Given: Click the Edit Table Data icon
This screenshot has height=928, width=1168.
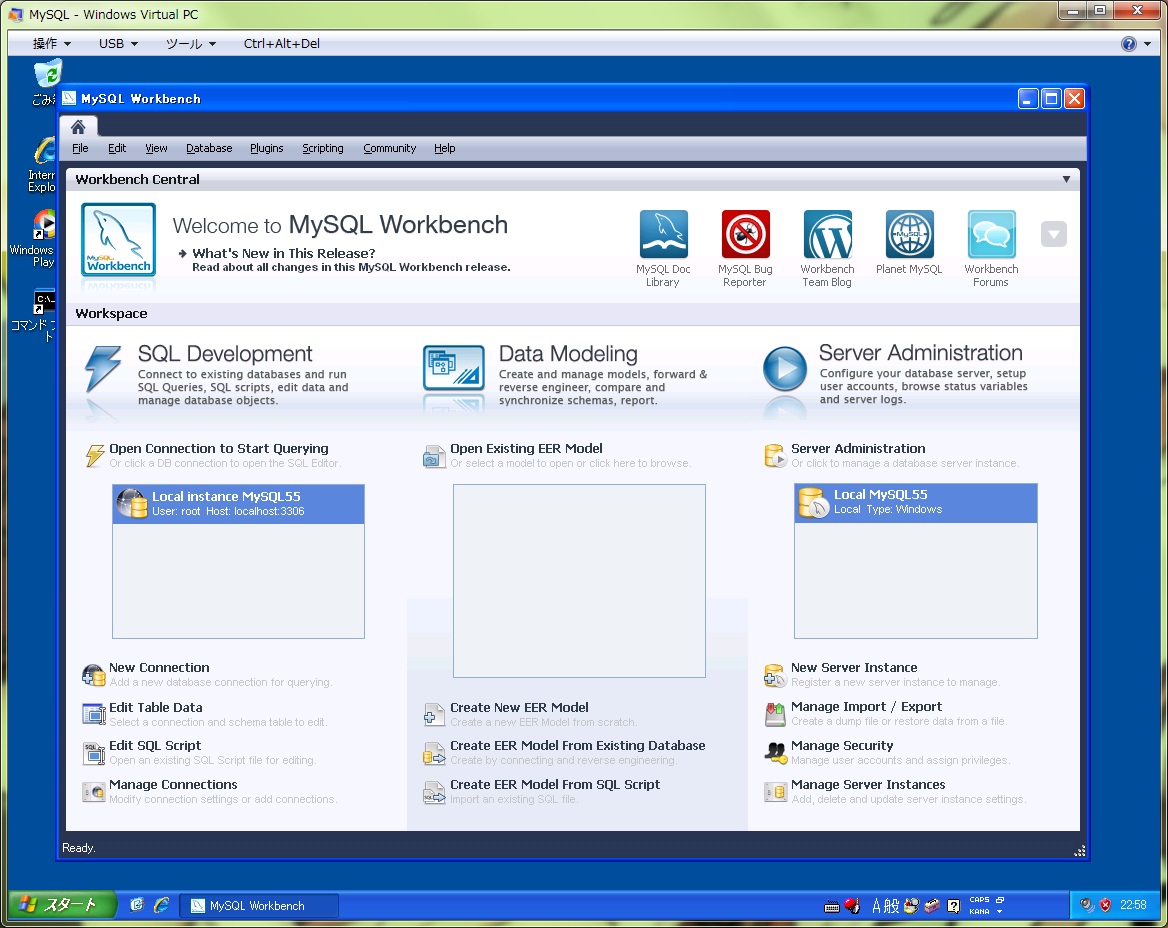Looking at the screenshot, I should coord(94,714).
